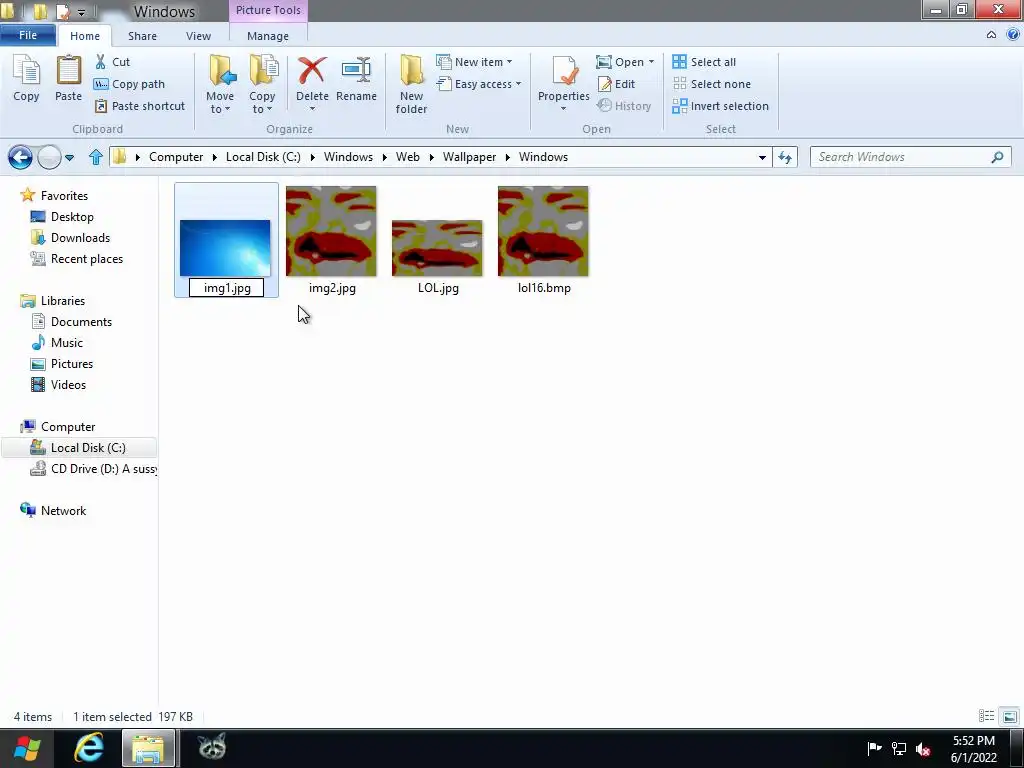Switch to the View tab

tap(199, 36)
